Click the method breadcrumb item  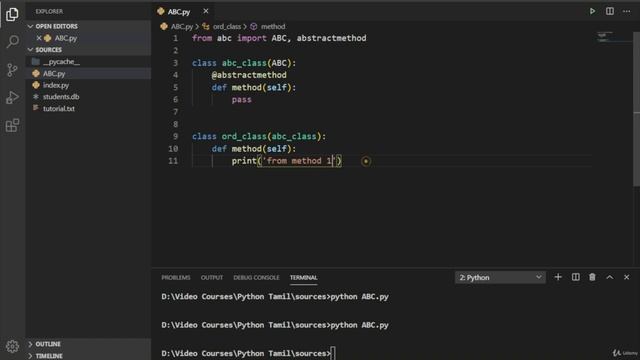(x=273, y=27)
